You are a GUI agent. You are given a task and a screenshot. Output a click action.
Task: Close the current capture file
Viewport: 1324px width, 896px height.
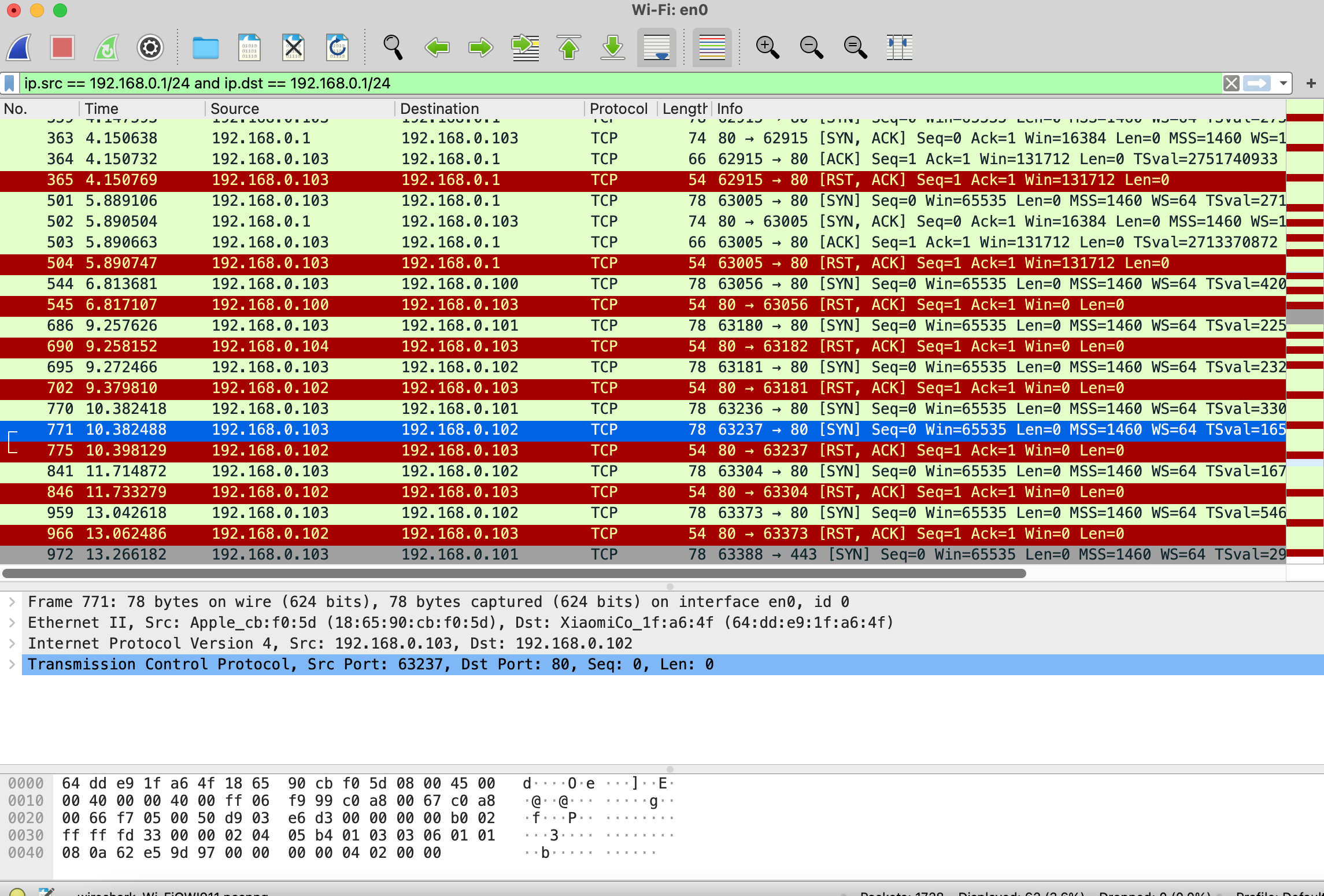(x=294, y=47)
